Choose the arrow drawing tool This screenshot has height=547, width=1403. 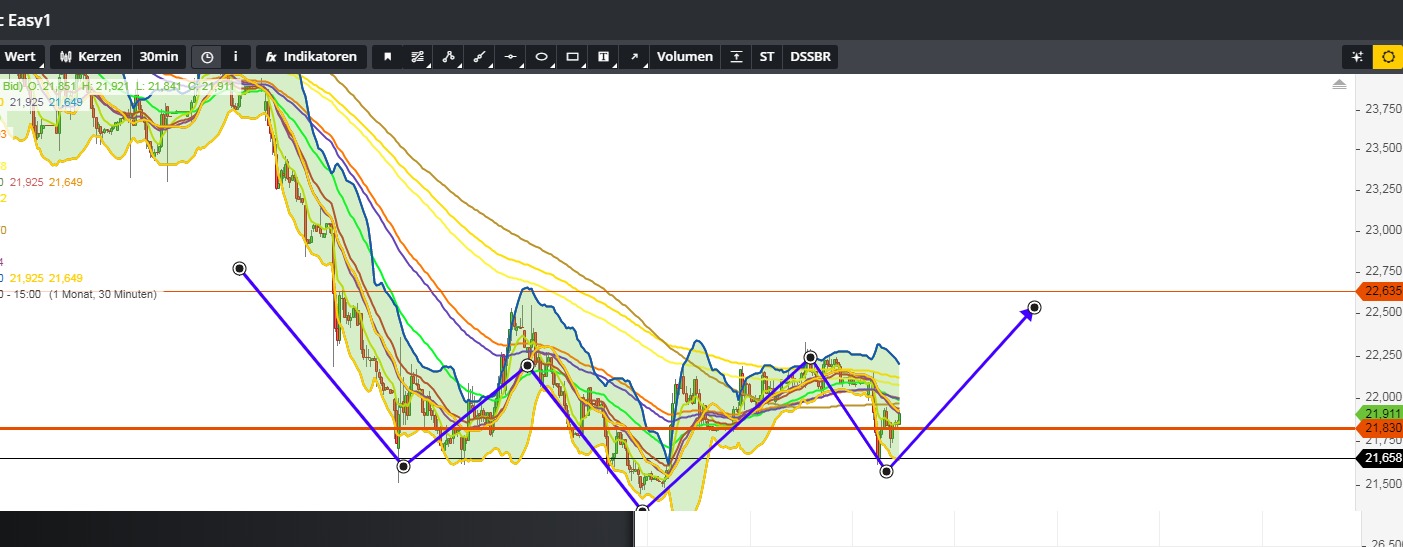pos(634,57)
